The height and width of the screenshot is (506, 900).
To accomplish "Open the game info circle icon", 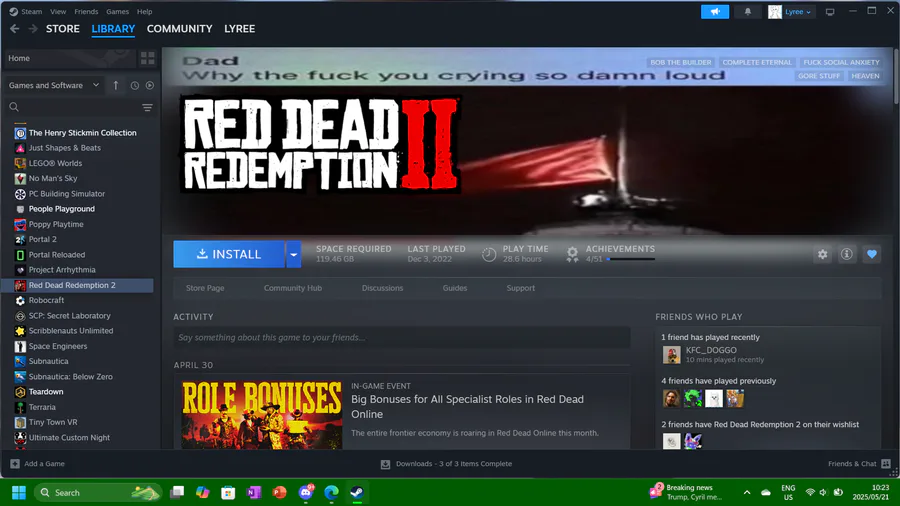I will click(x=847, y=254).
